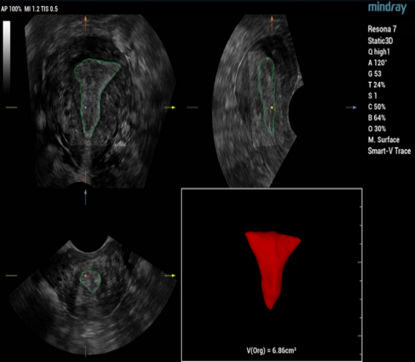415x362 pixels.
Task: Click the green traced outline in coronal view
Action: [x=97, y=98]
